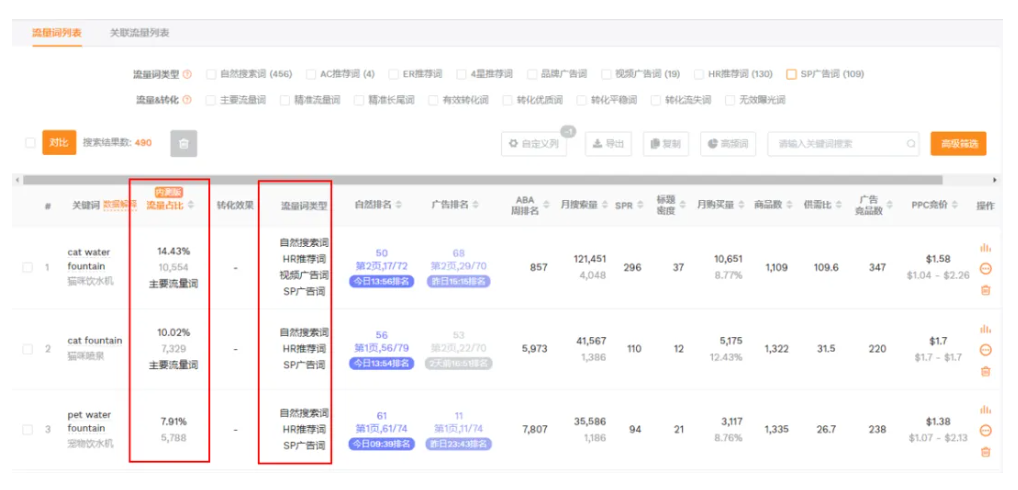Open bar chart icon for cat fountain row

click(x=985, y=329)
